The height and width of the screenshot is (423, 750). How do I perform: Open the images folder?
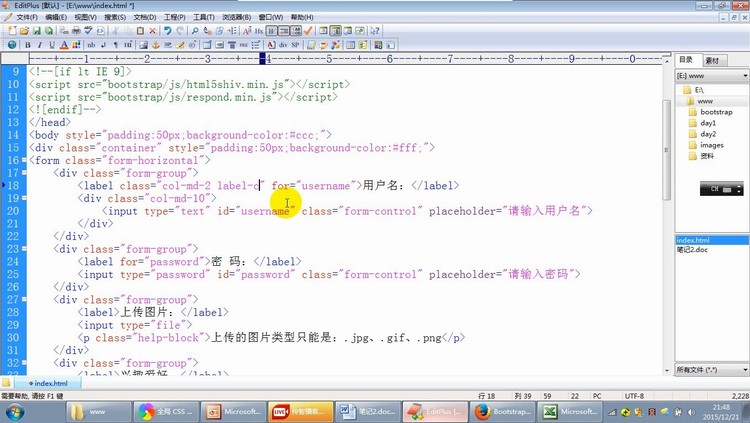[x=712, y=145]
